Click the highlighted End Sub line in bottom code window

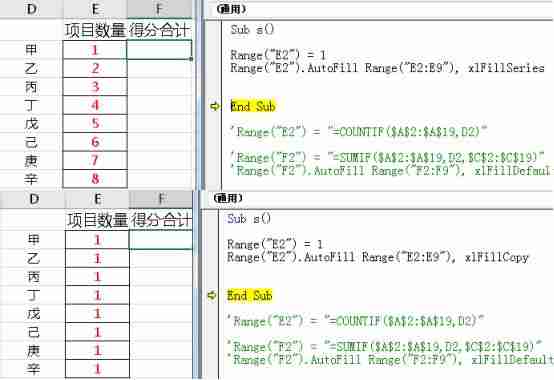coord(249,295)
